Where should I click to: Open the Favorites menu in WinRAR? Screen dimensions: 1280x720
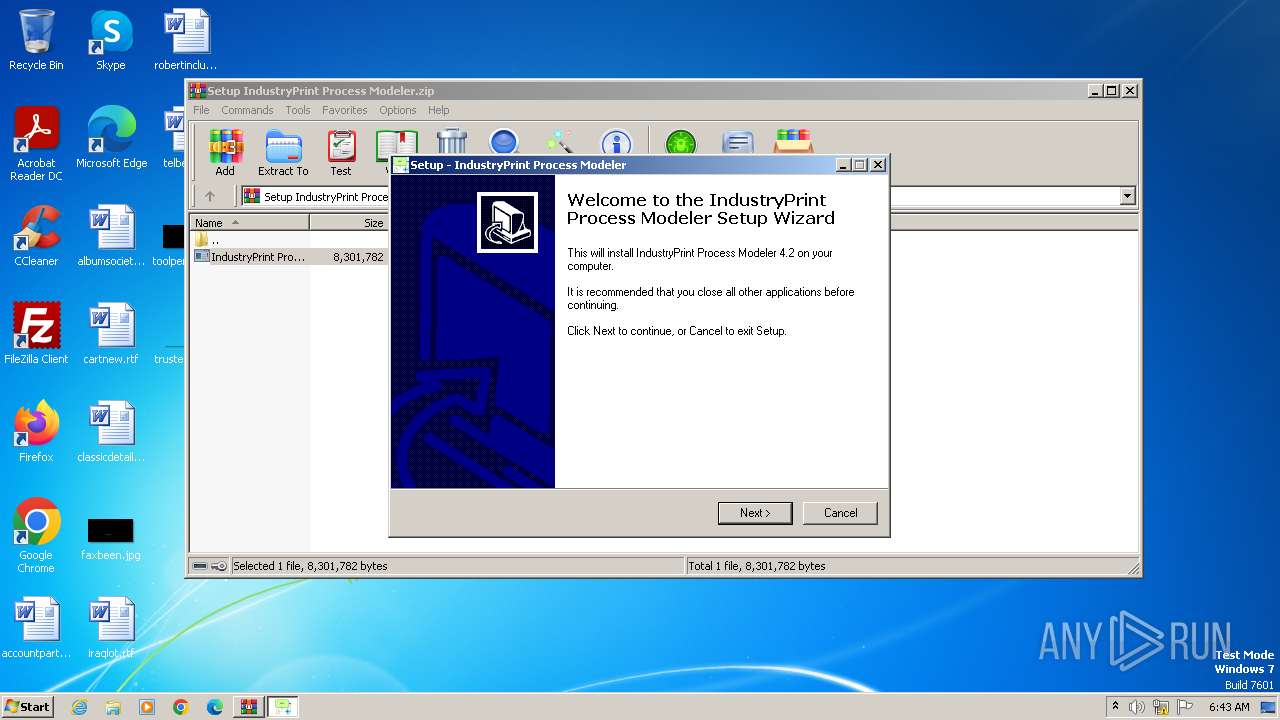[x=345, y=110]
